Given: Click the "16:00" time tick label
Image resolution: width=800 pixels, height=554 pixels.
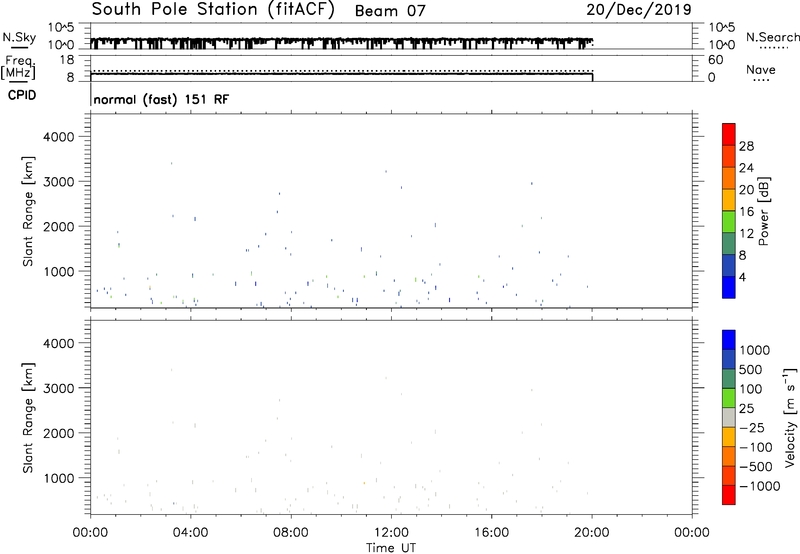Looking at the screenshot, I should click(x=491, y=533).
